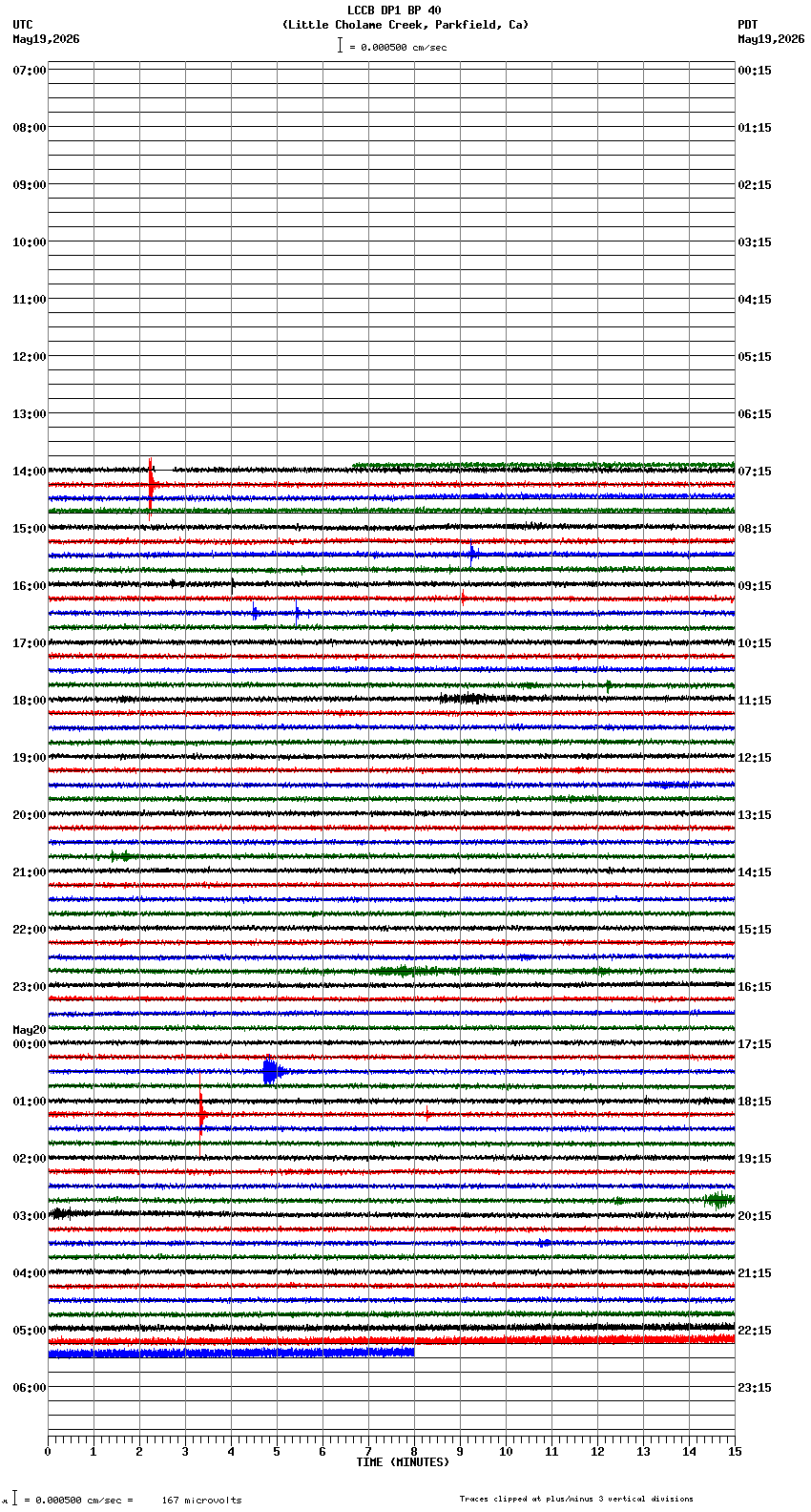
Task: Click the '14:00' UTC time label
Action: click(30, 472)
